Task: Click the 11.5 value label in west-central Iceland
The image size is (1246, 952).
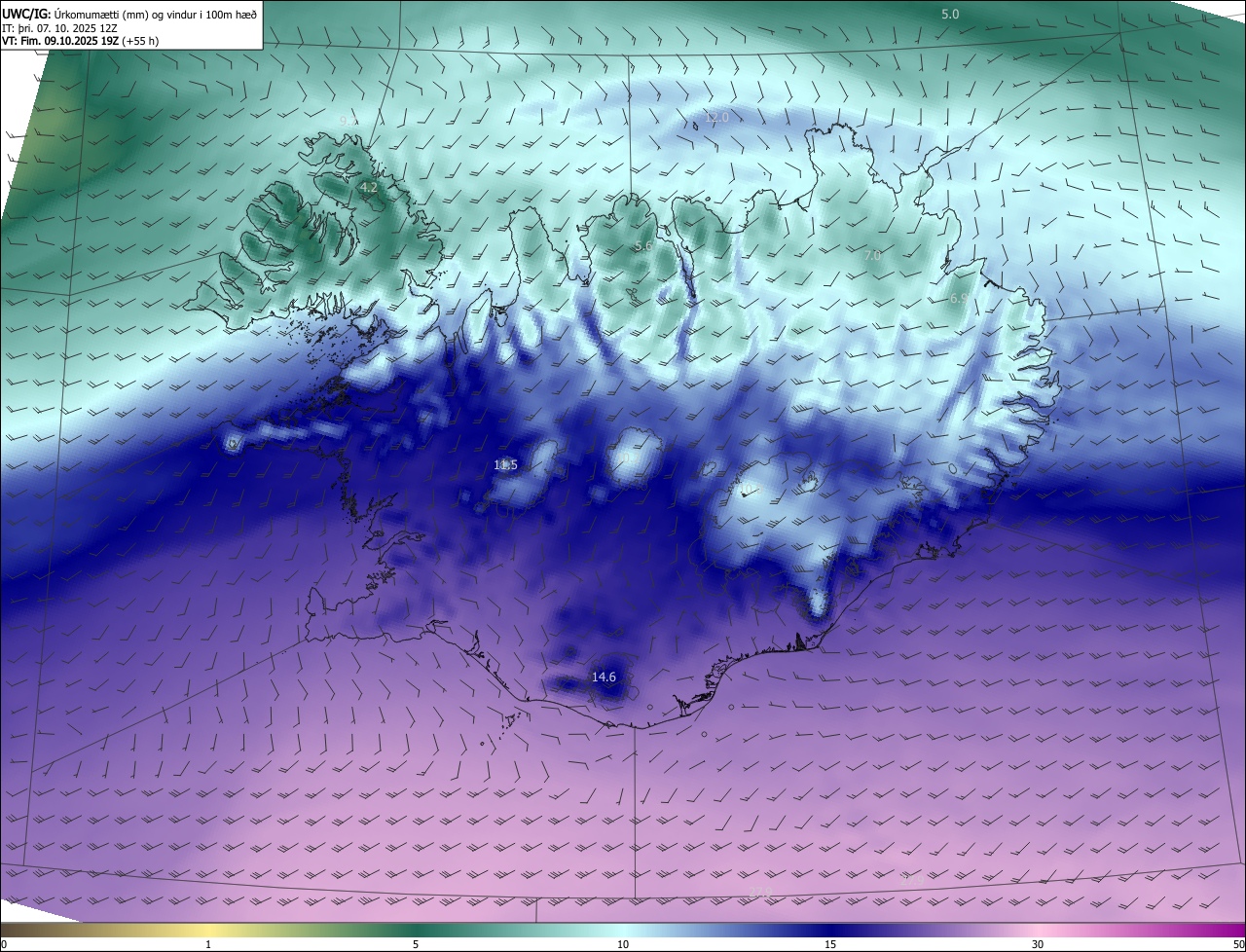Action: point(505,465)
